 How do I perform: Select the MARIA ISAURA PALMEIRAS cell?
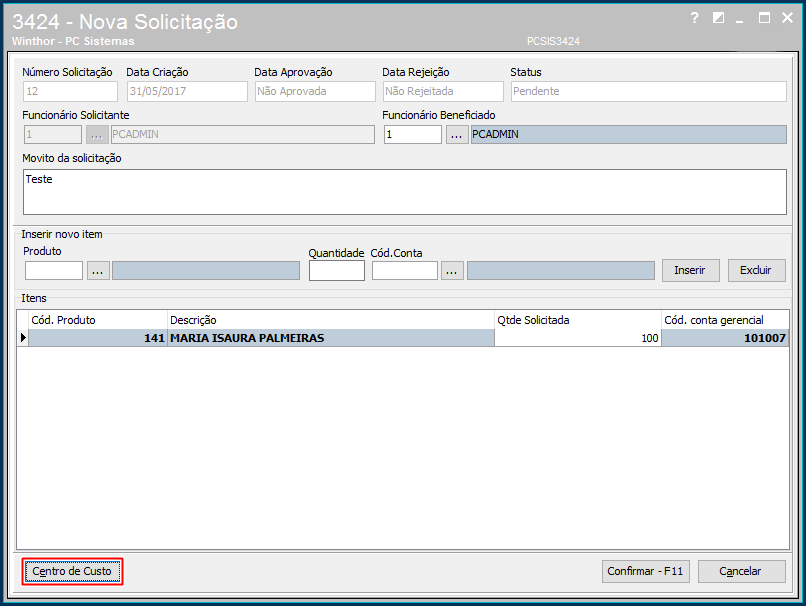click(331, 338)
